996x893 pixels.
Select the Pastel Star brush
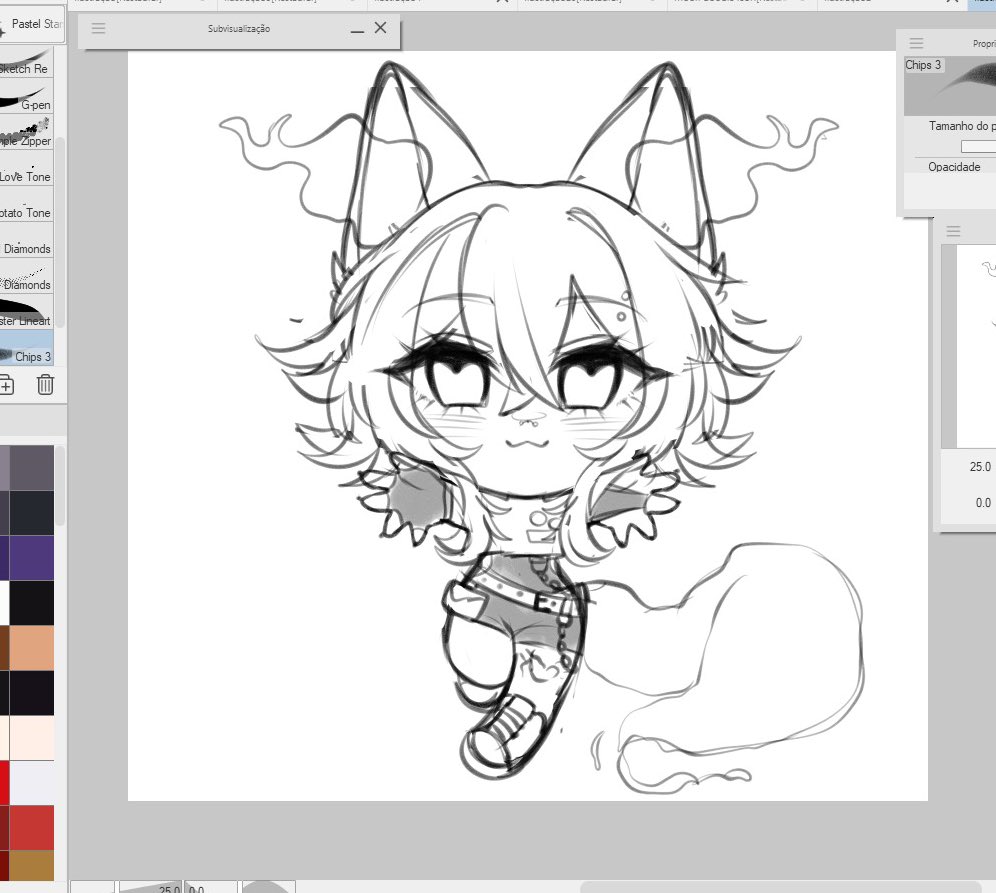tap(32, 24)
